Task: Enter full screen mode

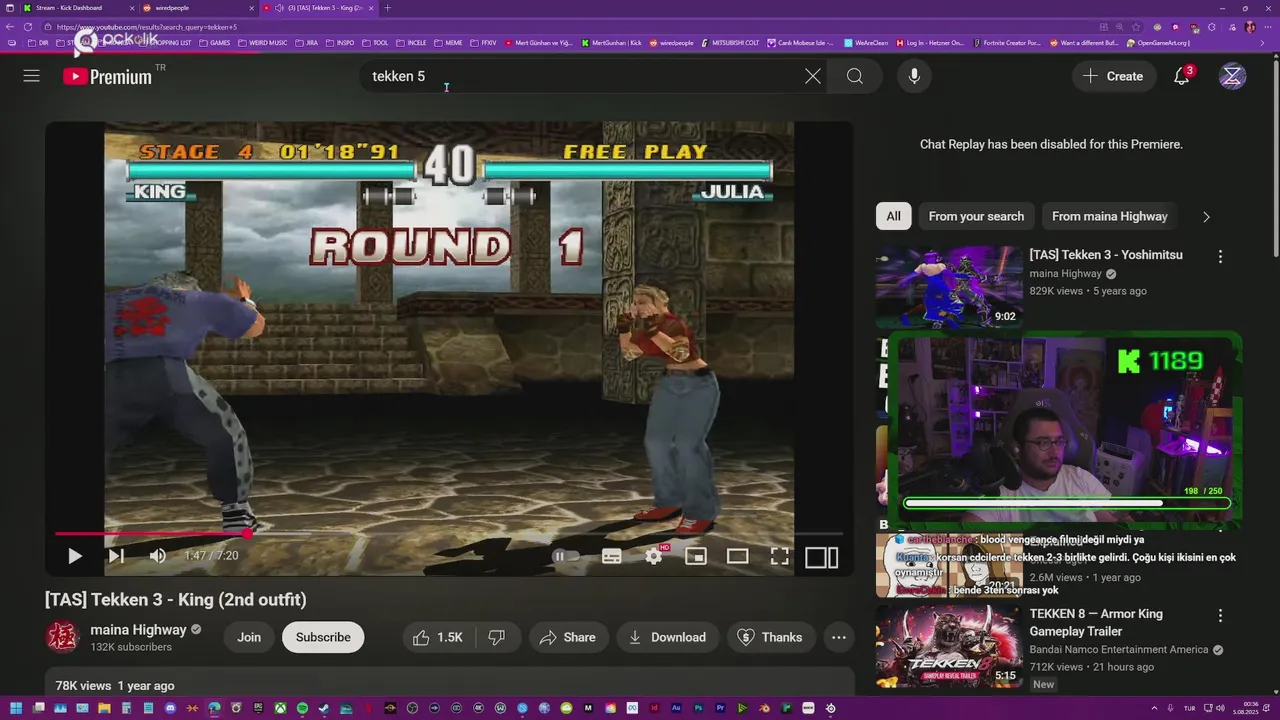Action: 780,556
